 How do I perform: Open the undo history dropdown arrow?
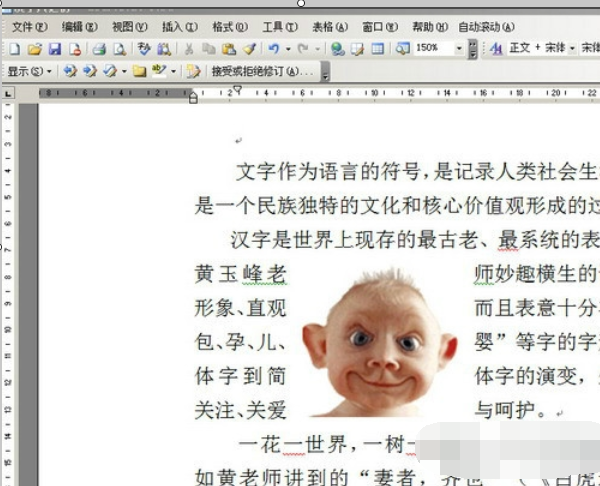click(288, 49)
